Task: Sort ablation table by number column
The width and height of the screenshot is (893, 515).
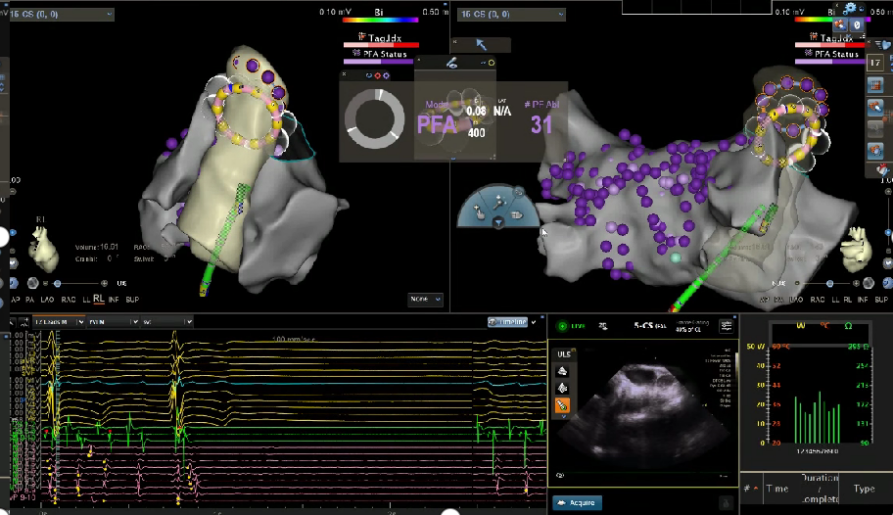Action: tap(747, 488)
